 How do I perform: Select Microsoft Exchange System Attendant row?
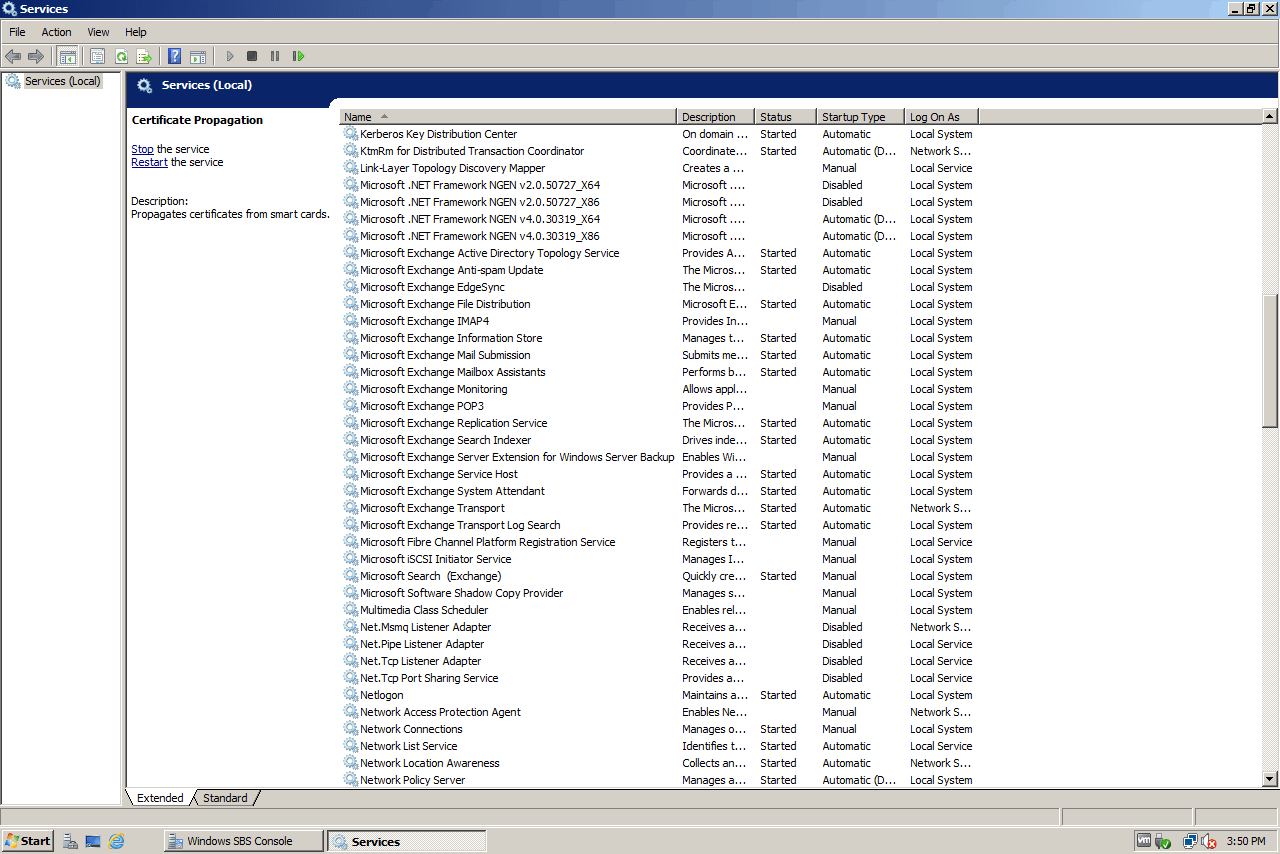coord(658,491)
